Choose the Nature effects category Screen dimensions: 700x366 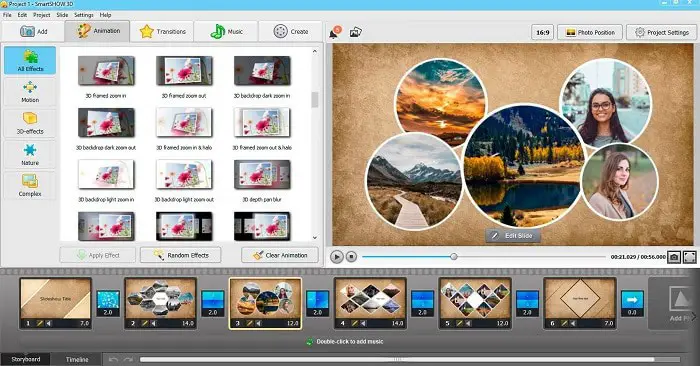[30, 154]
